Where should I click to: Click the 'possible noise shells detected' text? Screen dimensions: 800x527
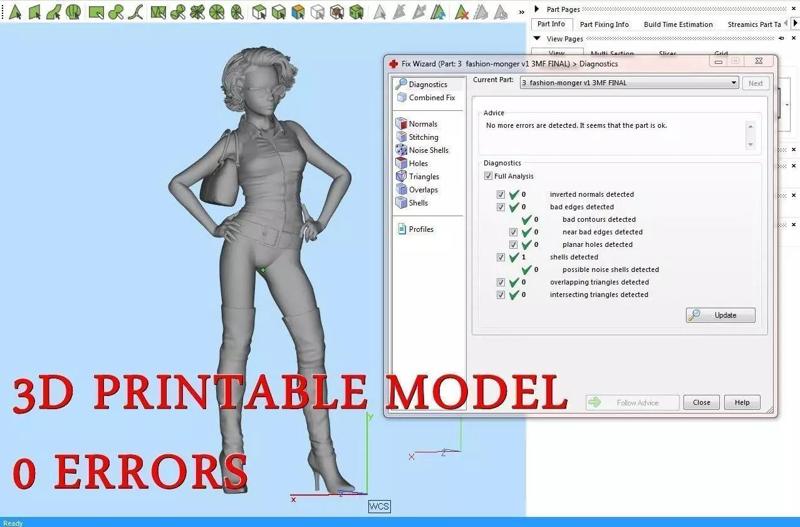coord(611,269)
